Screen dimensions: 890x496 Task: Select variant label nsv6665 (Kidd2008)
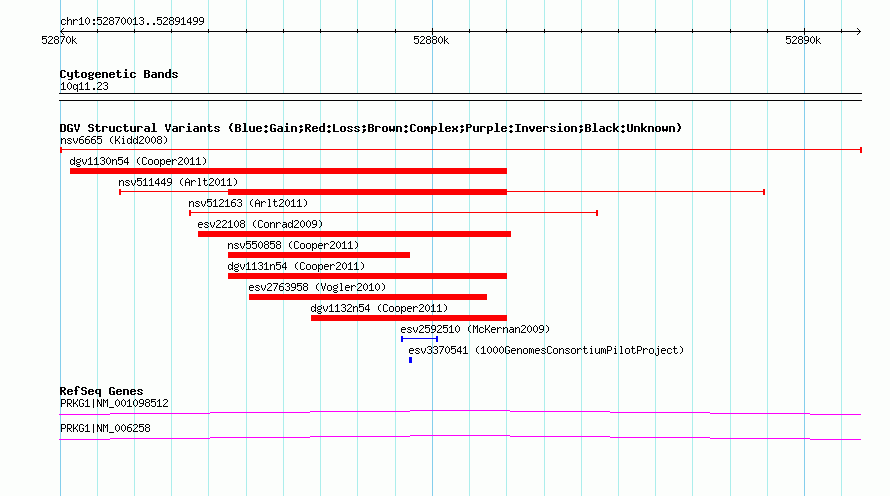[114, 140]
